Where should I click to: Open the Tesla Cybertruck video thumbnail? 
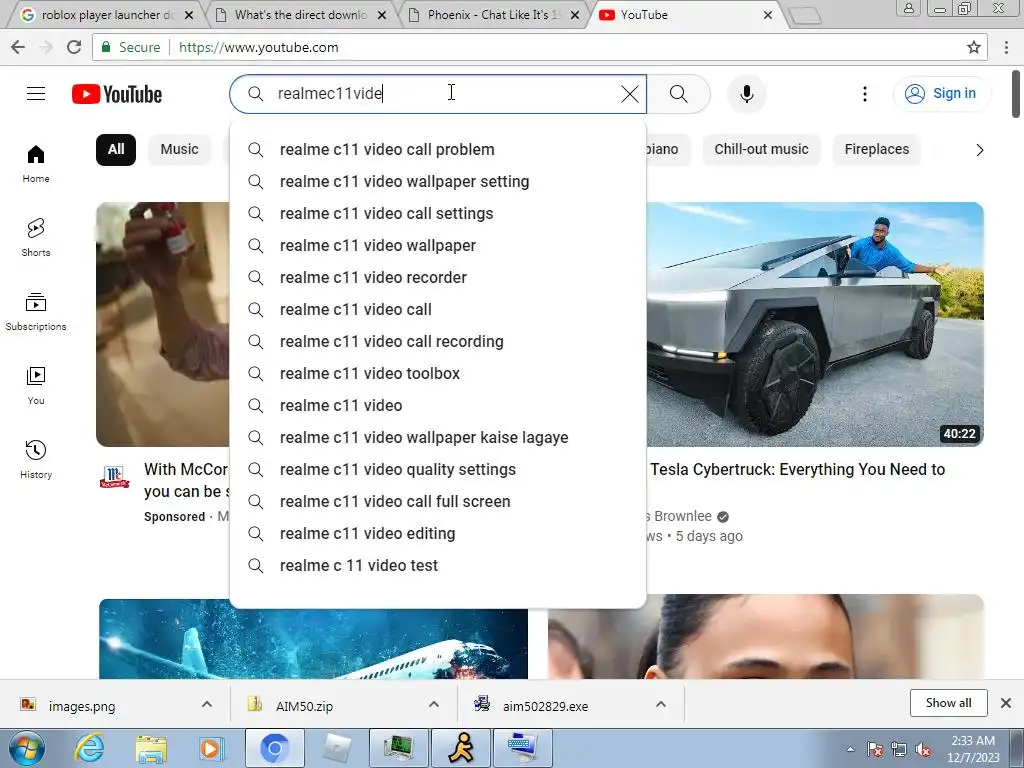point(815,325)
